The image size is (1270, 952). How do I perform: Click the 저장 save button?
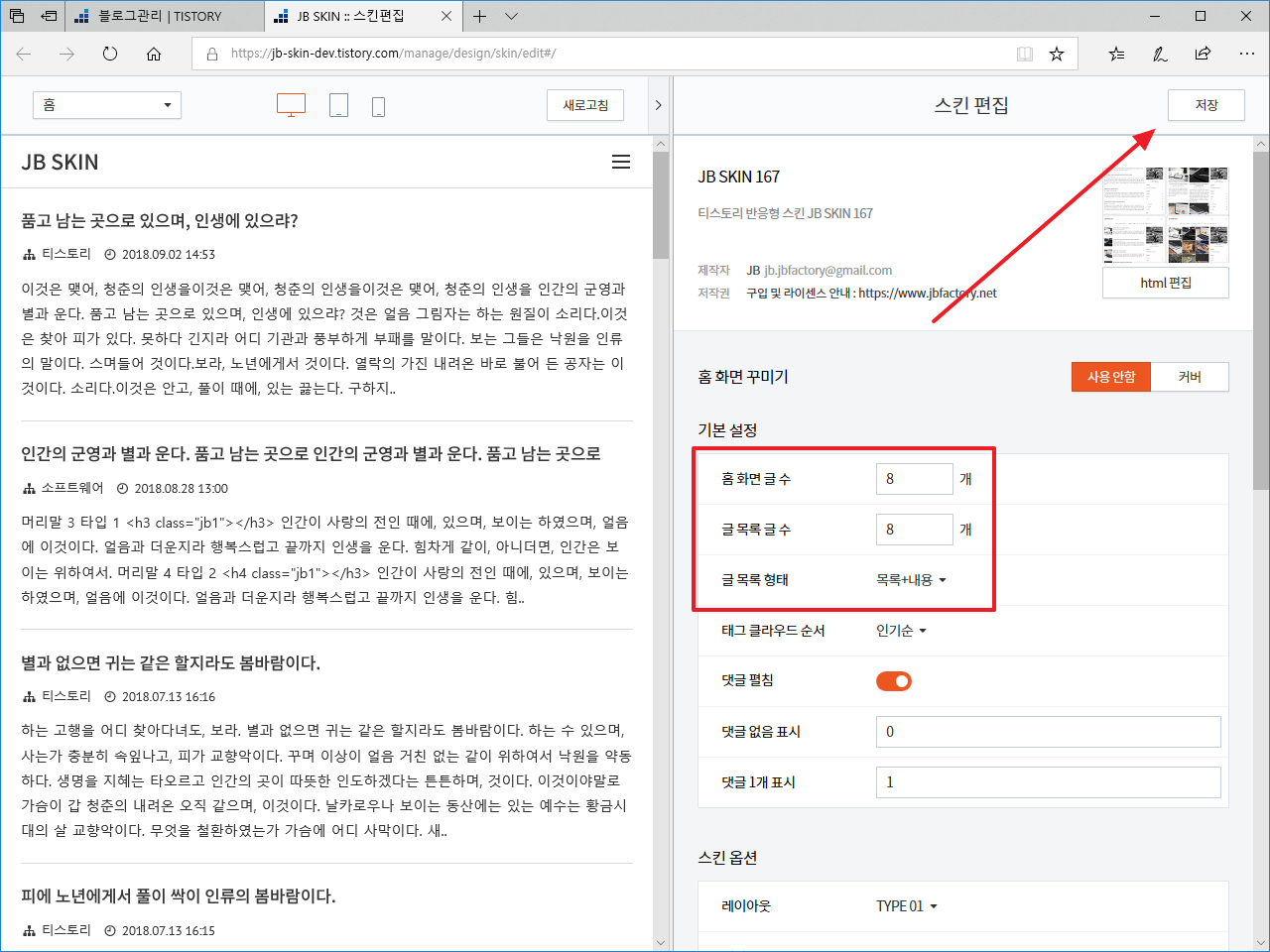(1206, 105)
